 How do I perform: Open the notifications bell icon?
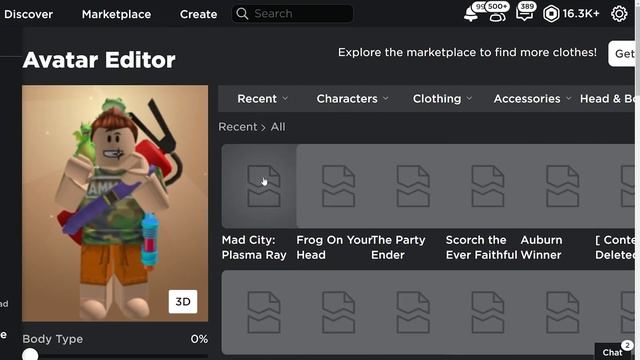point(471,15)
